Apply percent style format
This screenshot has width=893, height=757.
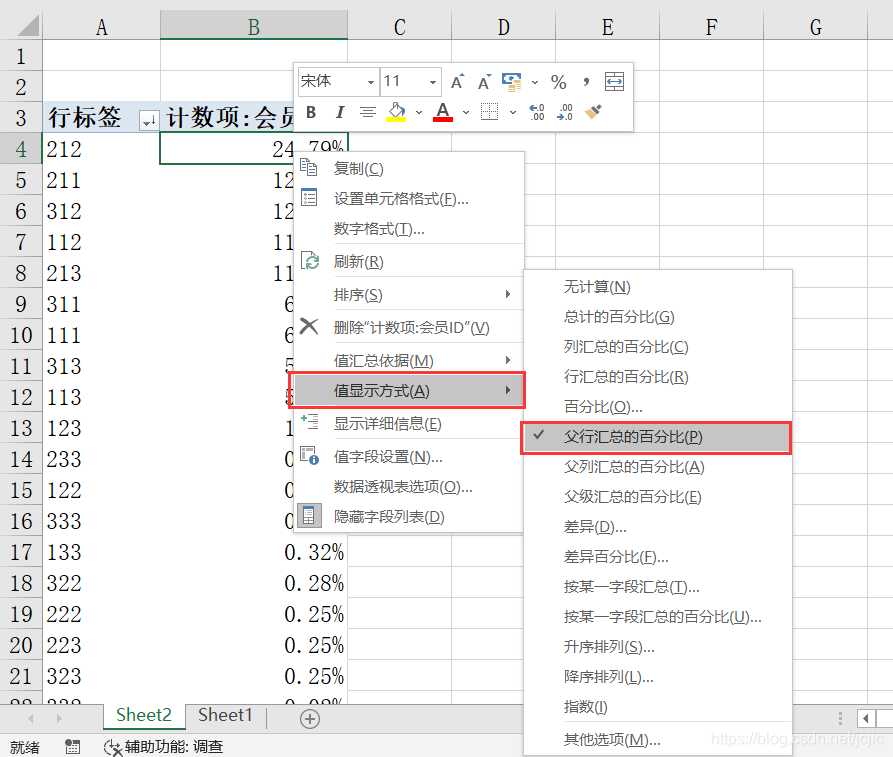[x=559, y=82]
